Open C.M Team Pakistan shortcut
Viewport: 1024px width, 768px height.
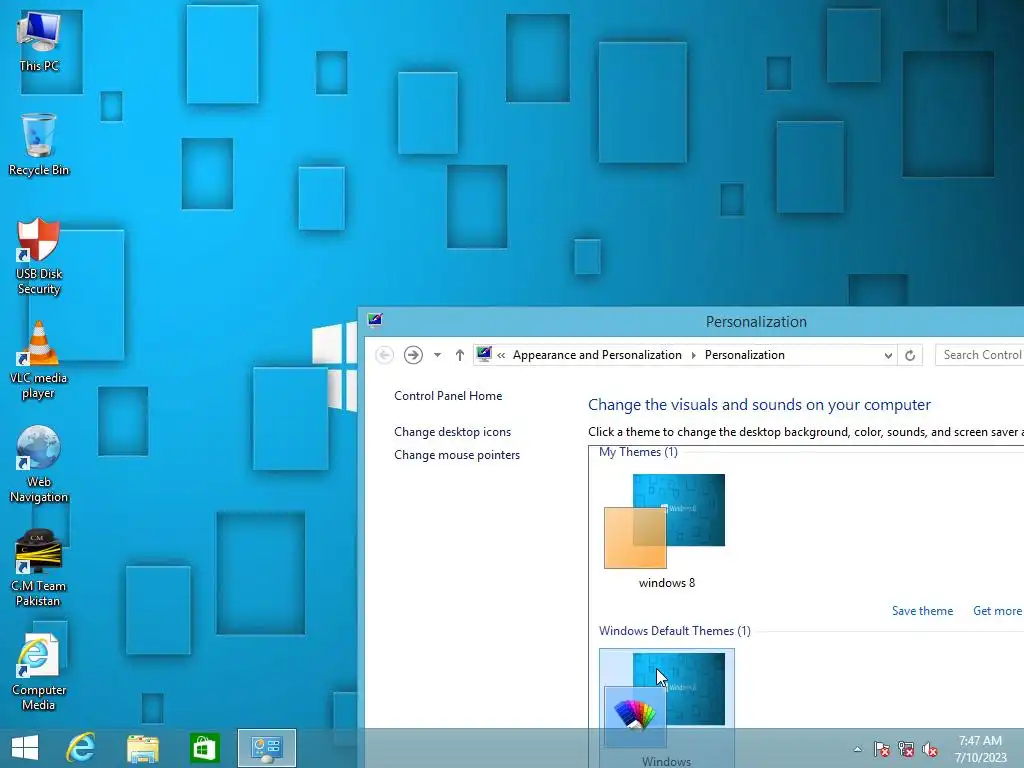tap(39, 568)
